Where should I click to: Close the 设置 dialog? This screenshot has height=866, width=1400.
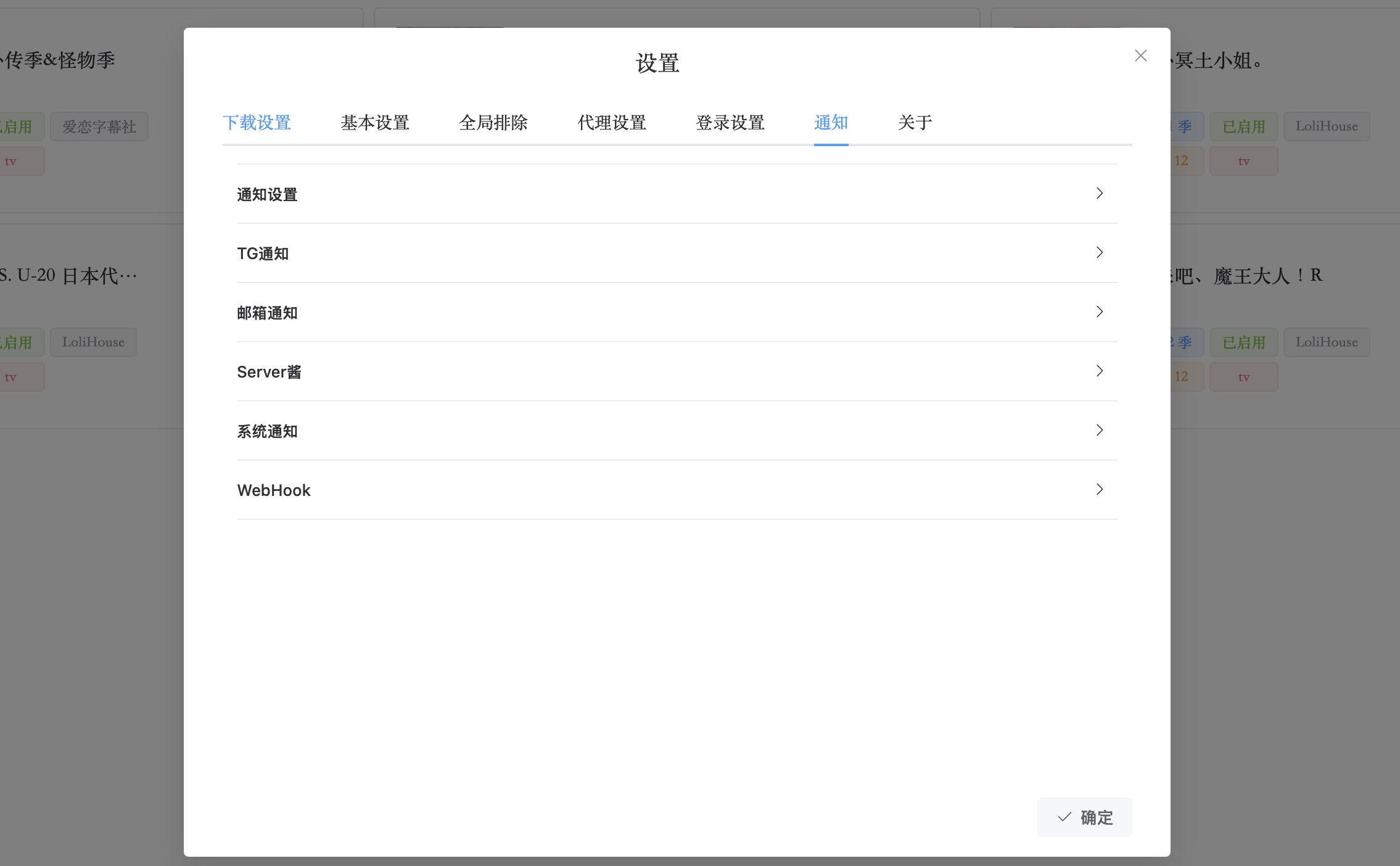(x=1140, y=55)
